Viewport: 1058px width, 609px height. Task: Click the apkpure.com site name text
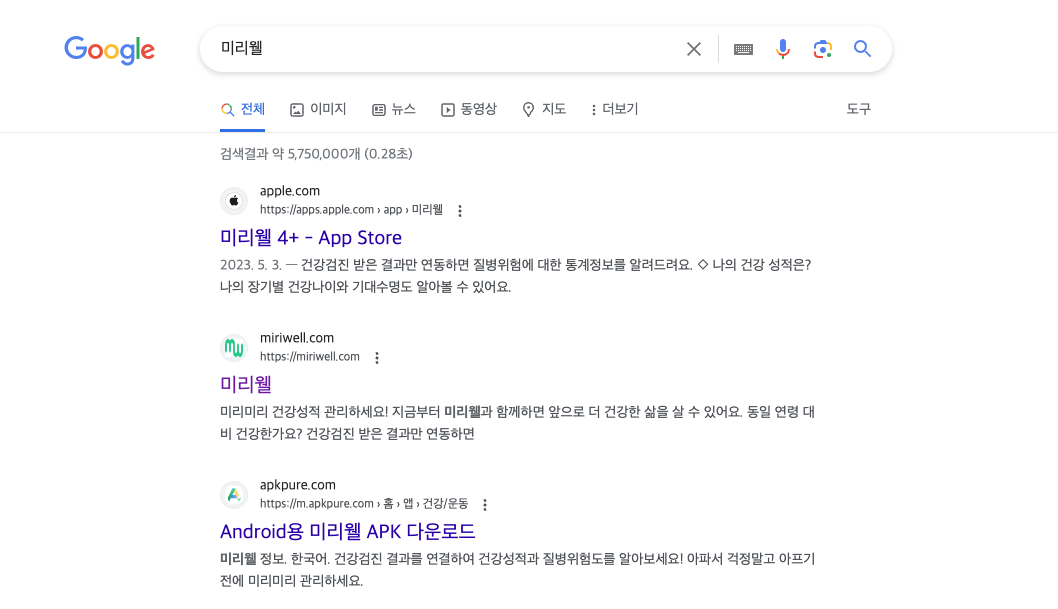coord(298,485)
